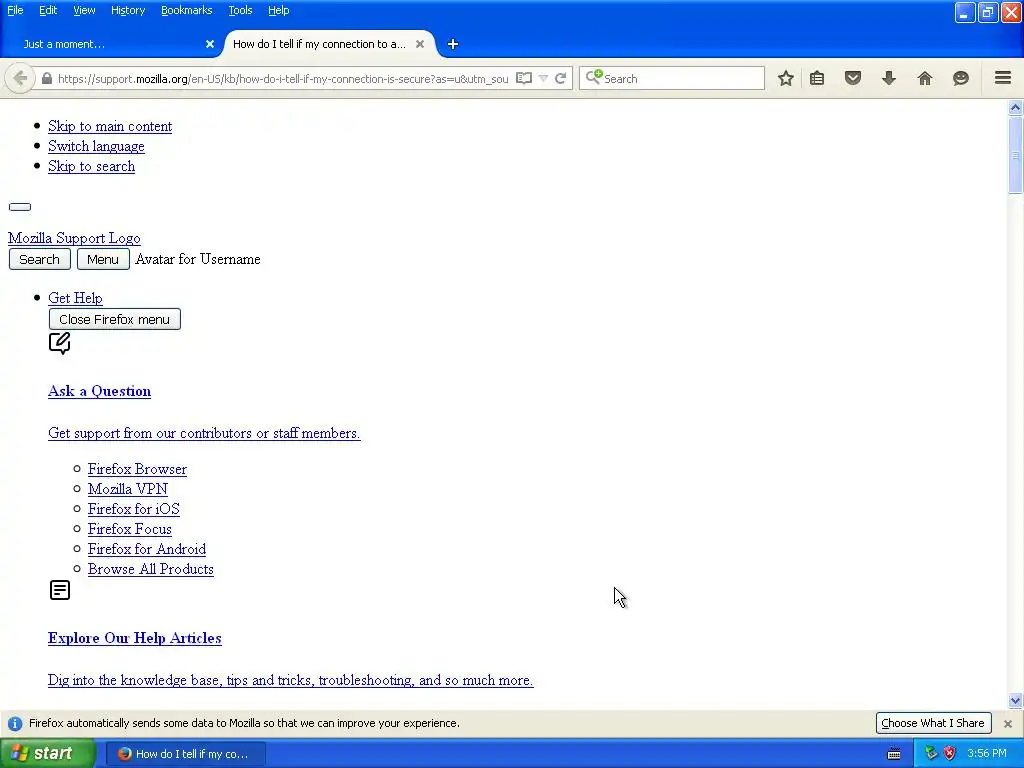Open the Edit menu
This screenshot has width=1024, height=768.
click(48, 10)
